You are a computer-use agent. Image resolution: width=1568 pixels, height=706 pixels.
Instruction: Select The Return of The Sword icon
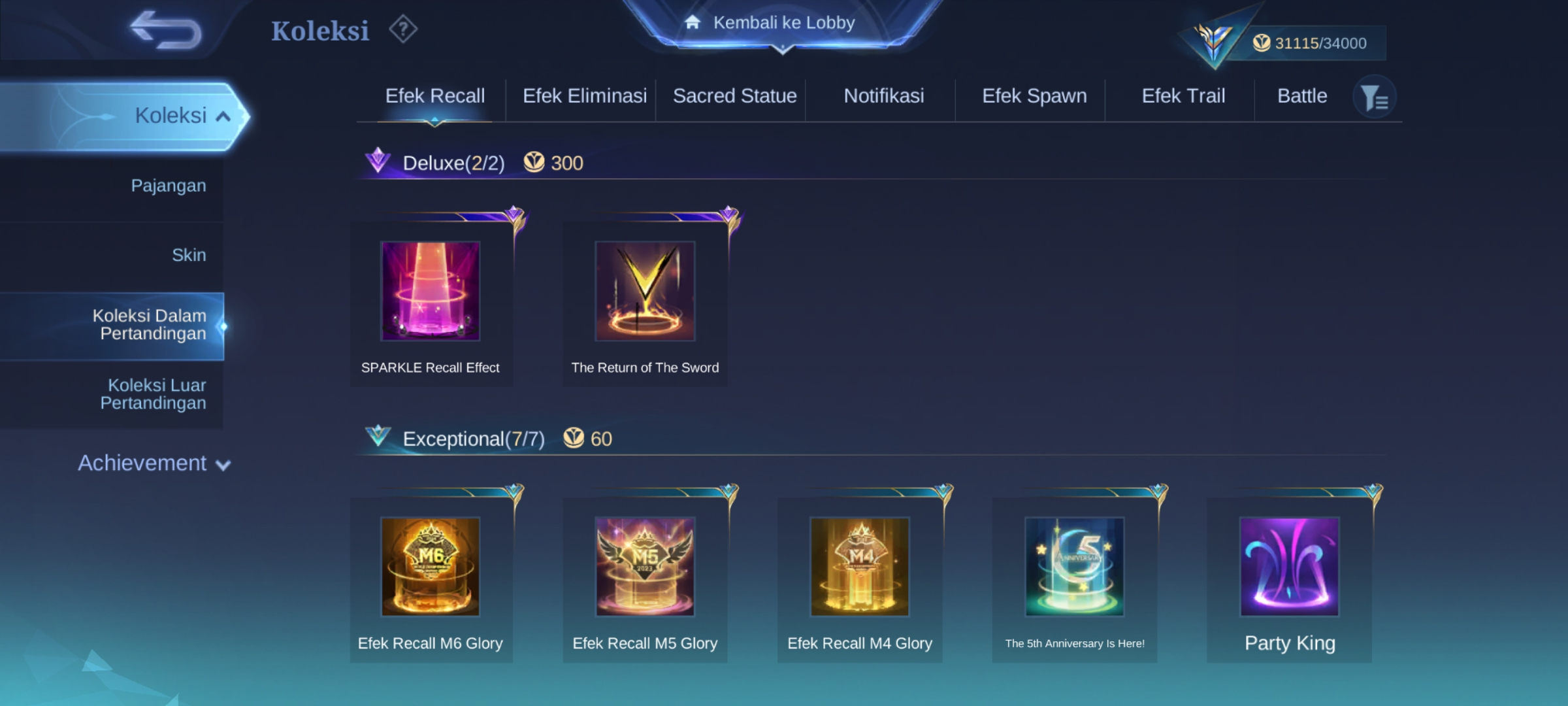645,291
